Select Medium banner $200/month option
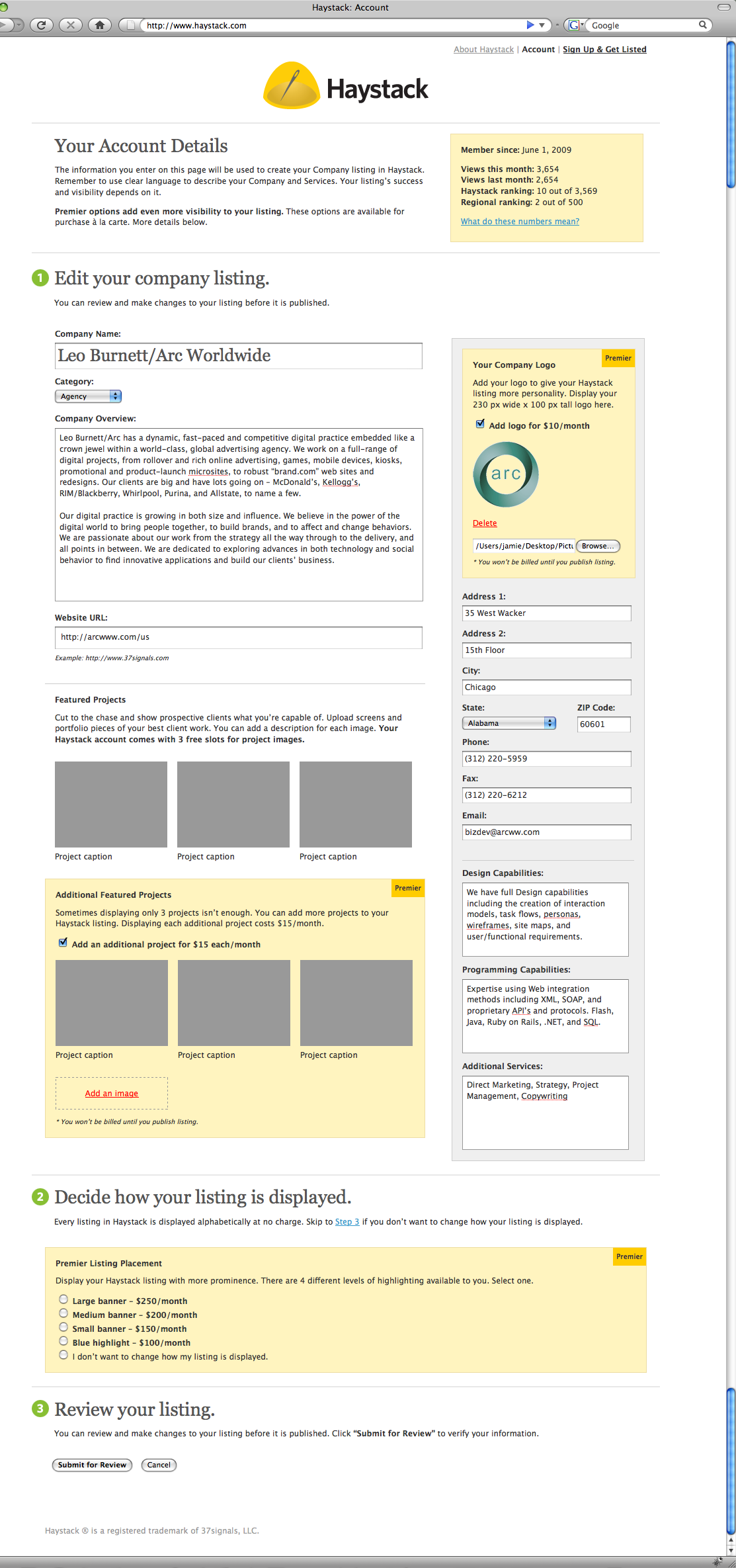The height and width of the screenshot is (1568, 736). point(63,1313)
